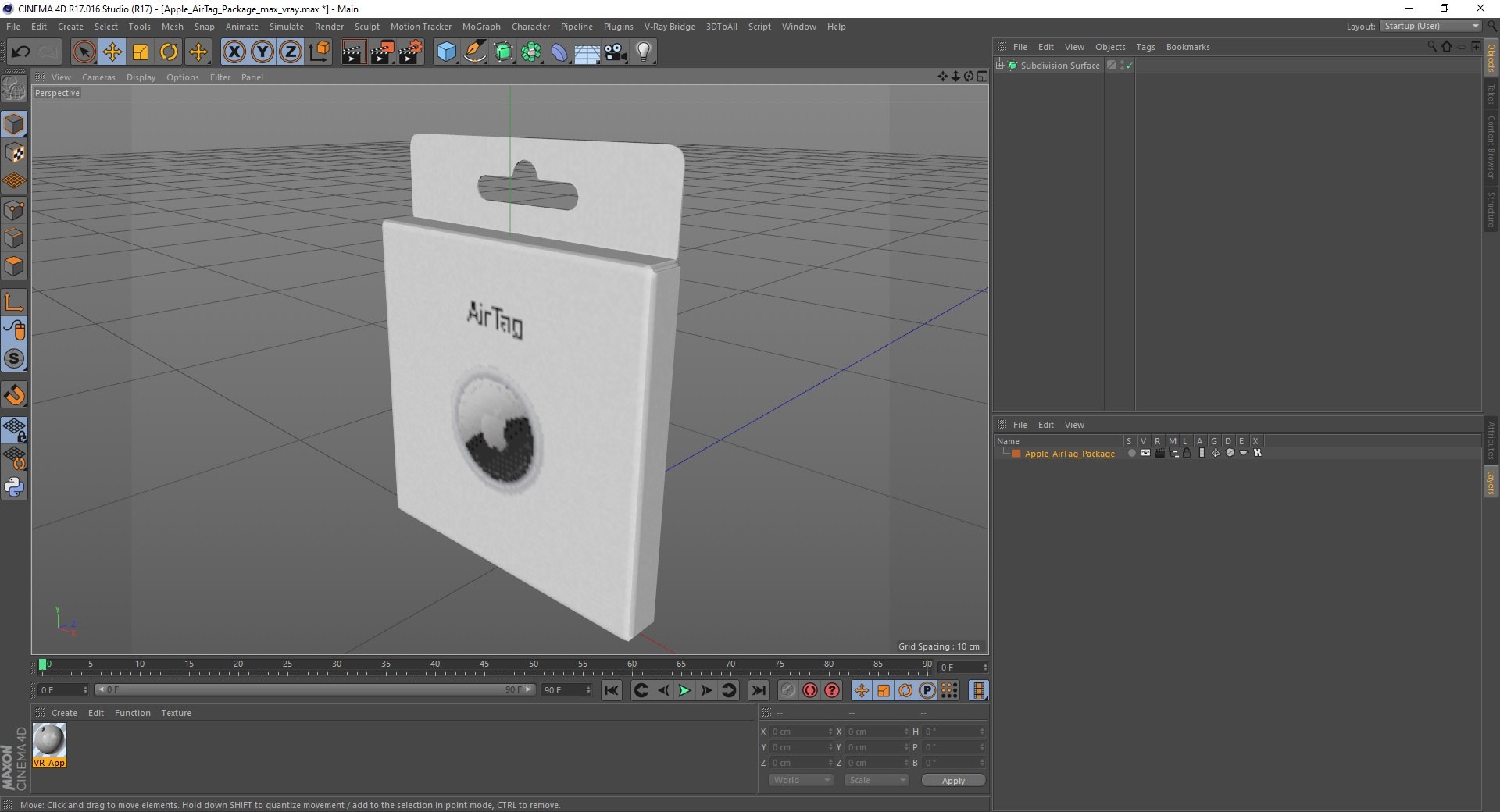Click the Apply button
The width and height of the screenshot is (1500, 812).
[953, 781]
